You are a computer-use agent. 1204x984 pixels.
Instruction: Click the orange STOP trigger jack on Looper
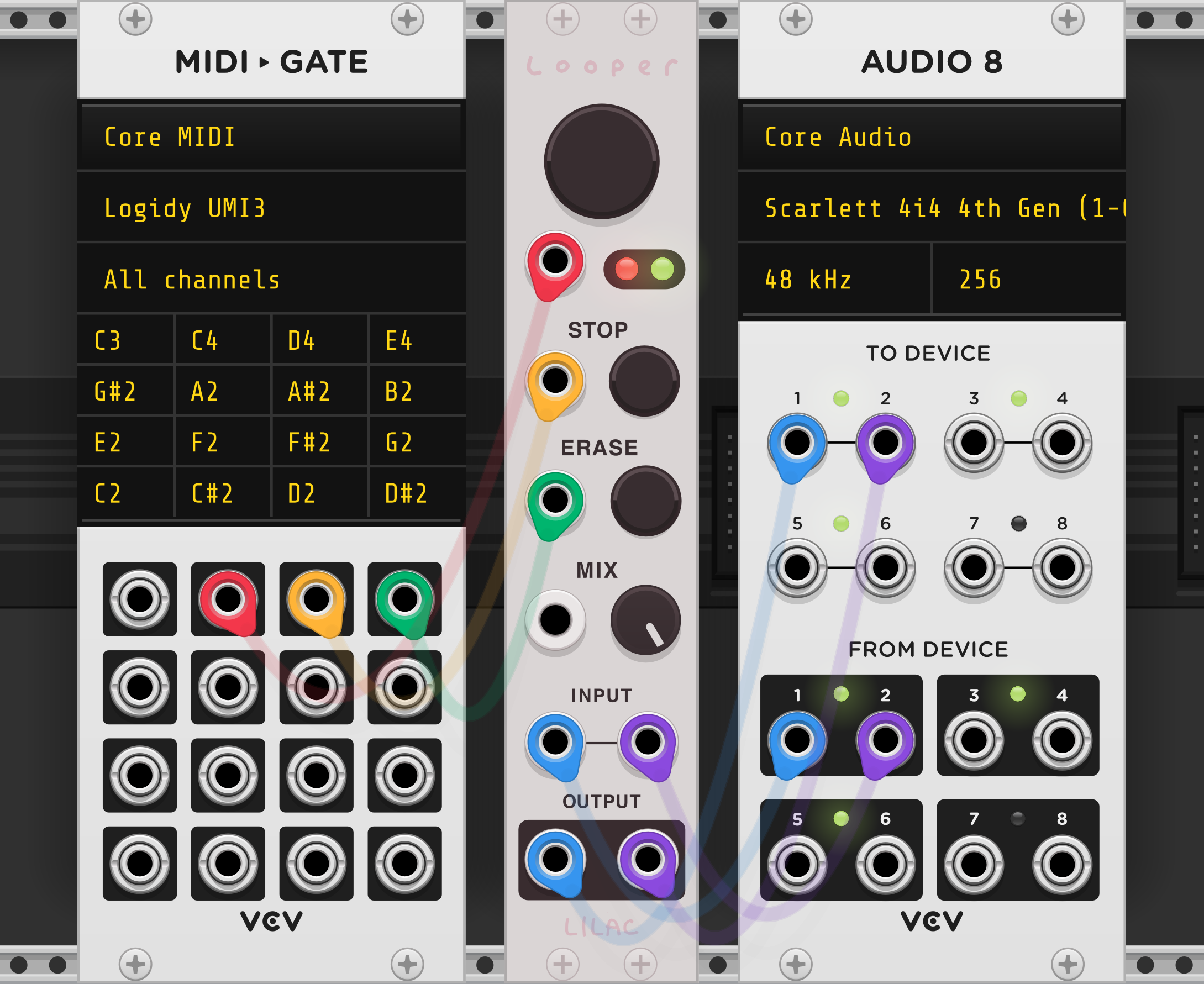tap(555, 380)
